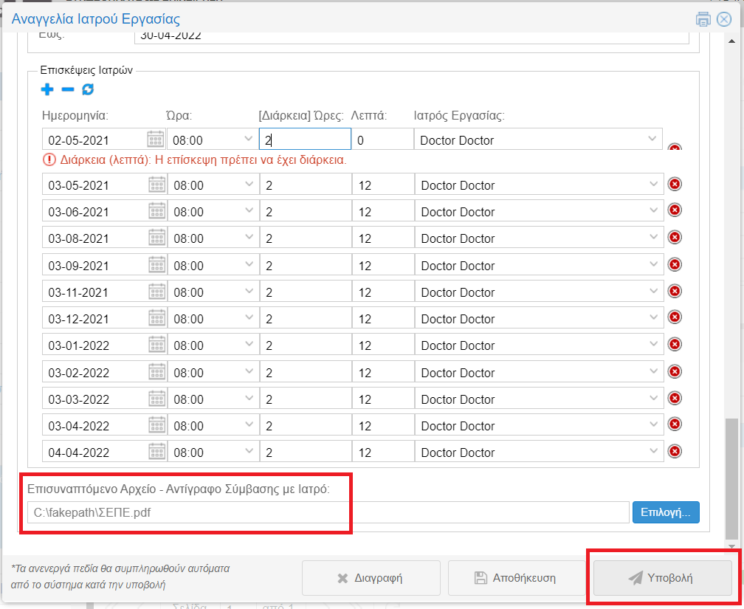Delete the 03-02-2022 visit row
The height and width of the screenshot is (609, 744).
point(675,371)
